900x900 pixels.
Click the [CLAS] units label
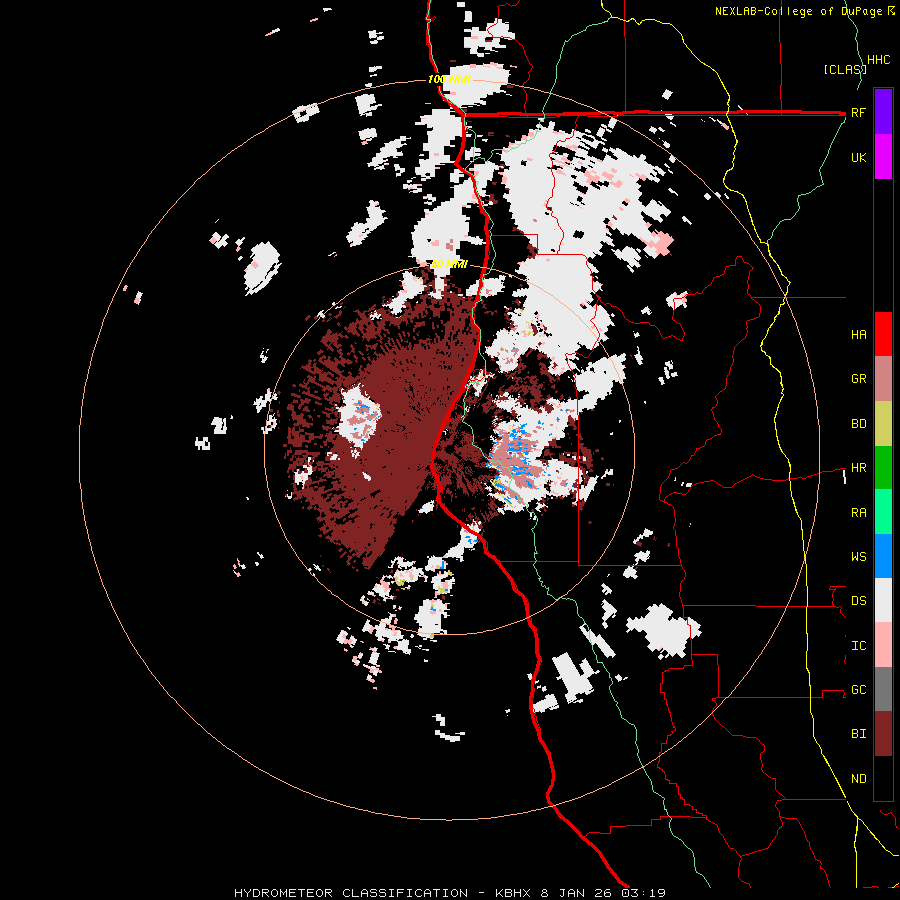point(844,69)
